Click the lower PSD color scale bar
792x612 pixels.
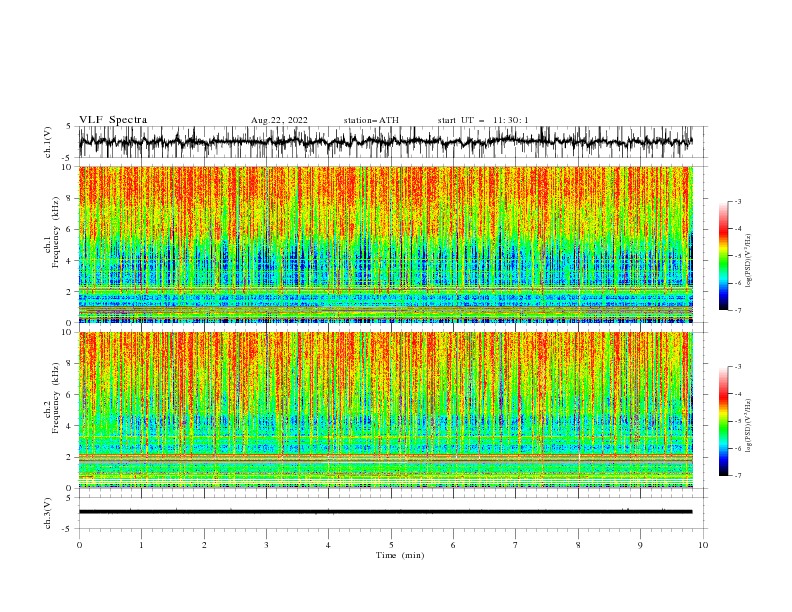(723, 421)
